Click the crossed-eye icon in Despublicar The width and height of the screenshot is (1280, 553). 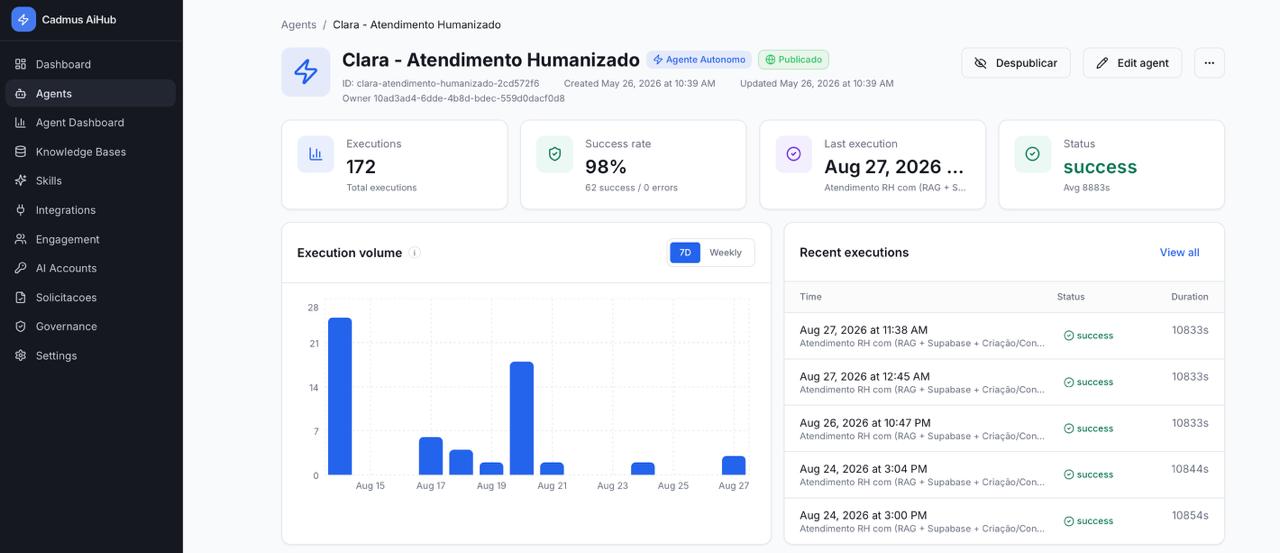click(x=981, y=63)
